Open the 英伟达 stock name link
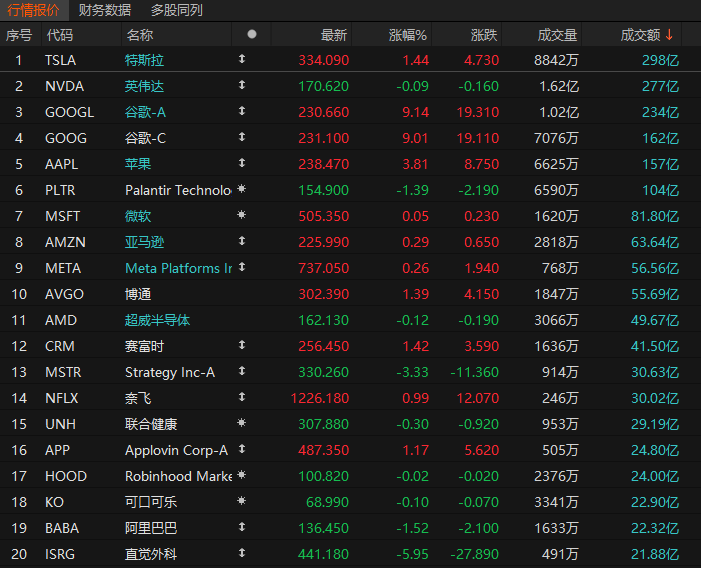The image size is (701, 568). click(x=144, y=86)
